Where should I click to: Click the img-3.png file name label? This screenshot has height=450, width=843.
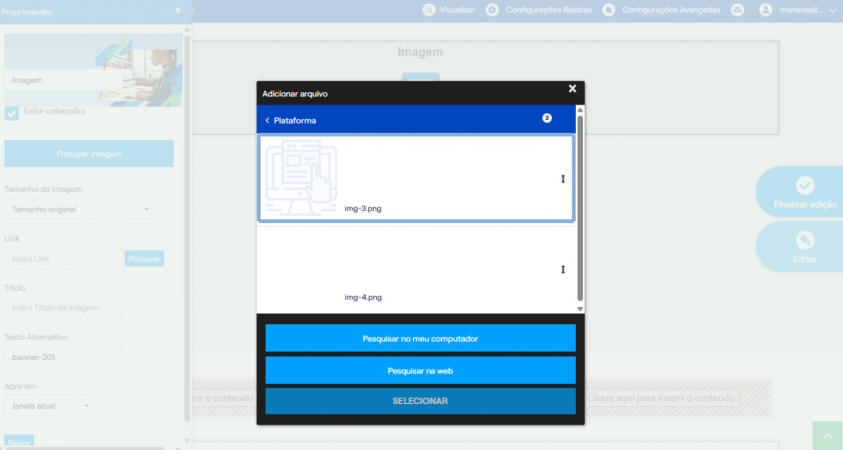coord(363,209)
